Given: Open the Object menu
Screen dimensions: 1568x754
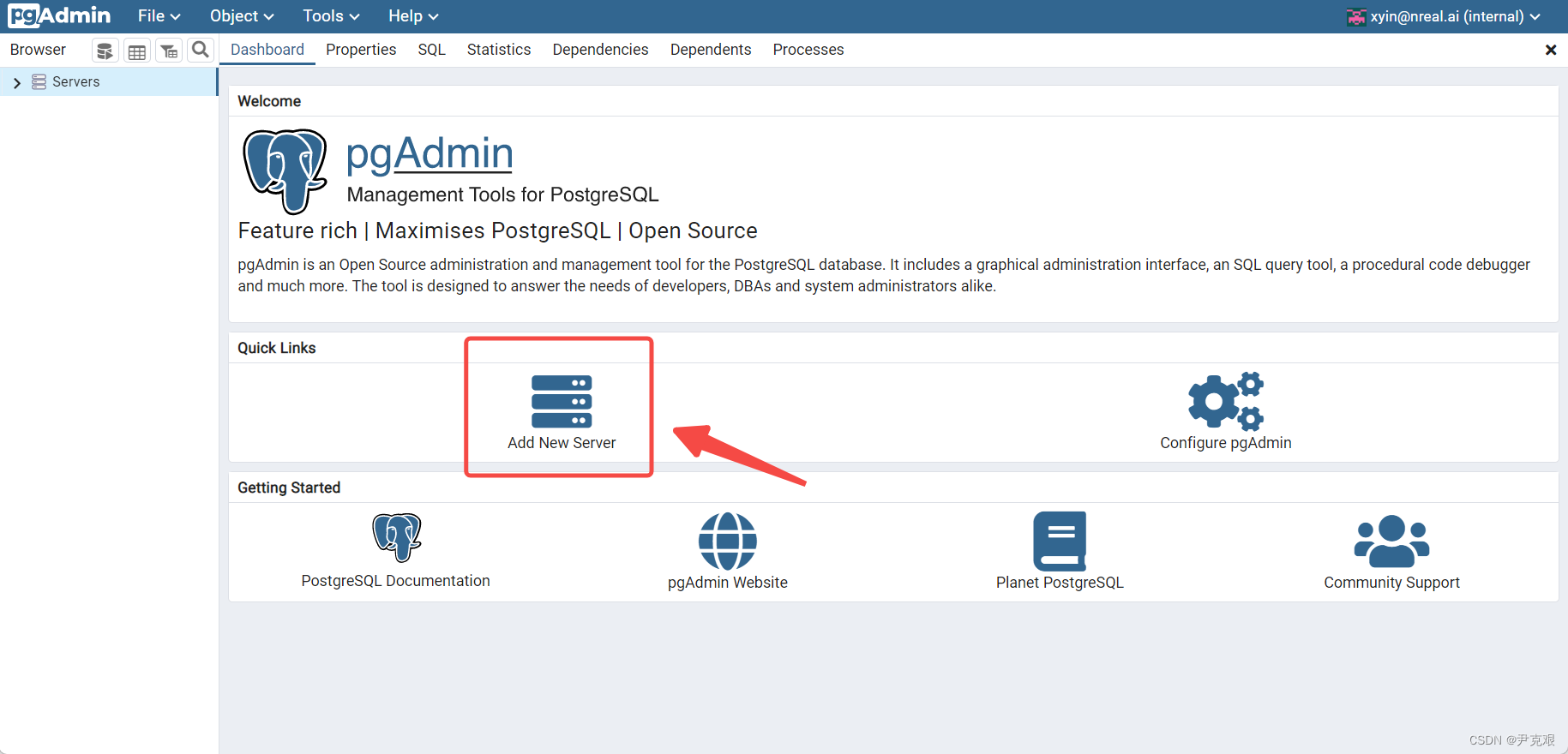Looking at the screenshot, I should click(242, 16).
